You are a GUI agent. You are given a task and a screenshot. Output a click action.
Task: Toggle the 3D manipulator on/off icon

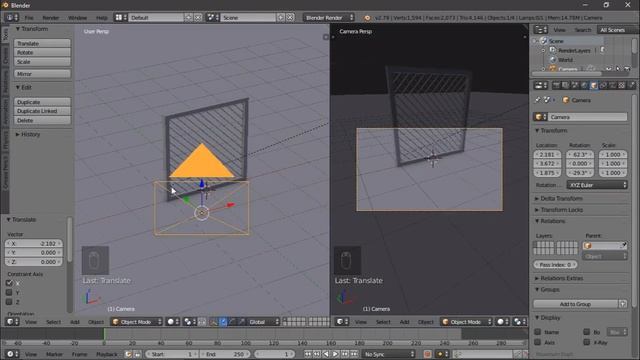click(x=213, y=322)
